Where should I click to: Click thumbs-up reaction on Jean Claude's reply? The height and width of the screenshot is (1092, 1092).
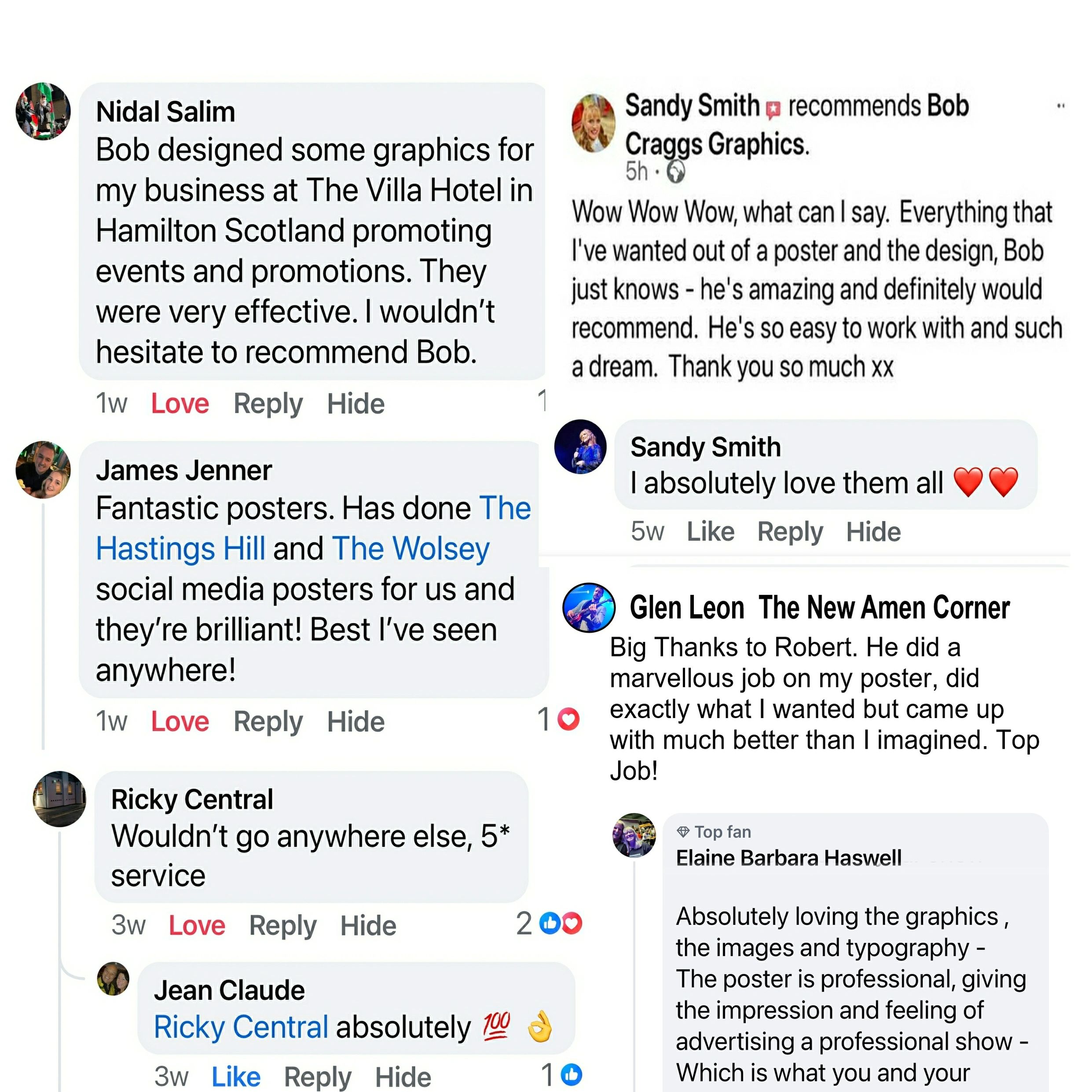click(572, 1074)
